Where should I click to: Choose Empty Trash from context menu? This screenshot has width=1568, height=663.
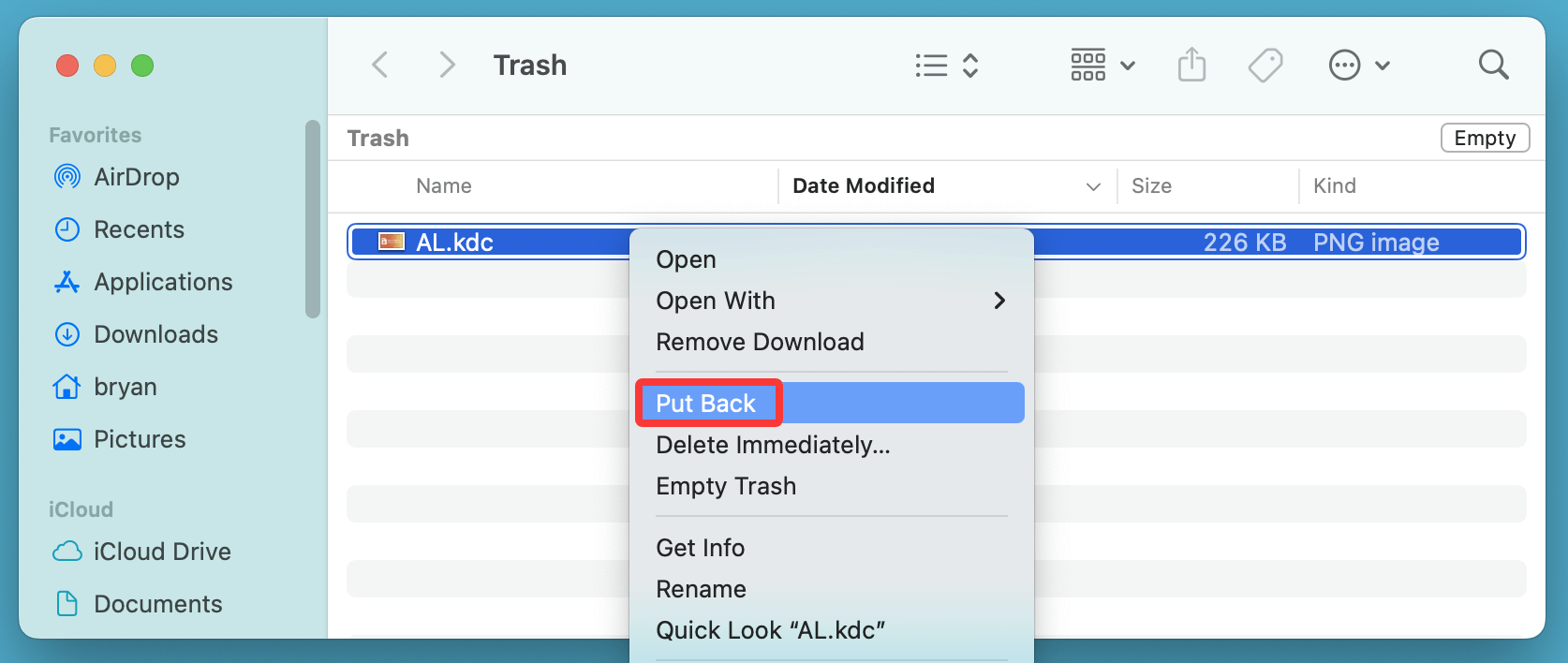[832, 486]
